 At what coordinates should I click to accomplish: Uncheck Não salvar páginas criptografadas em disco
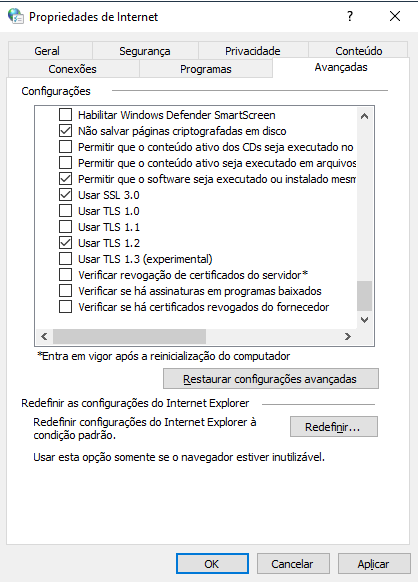click(66, 131)
